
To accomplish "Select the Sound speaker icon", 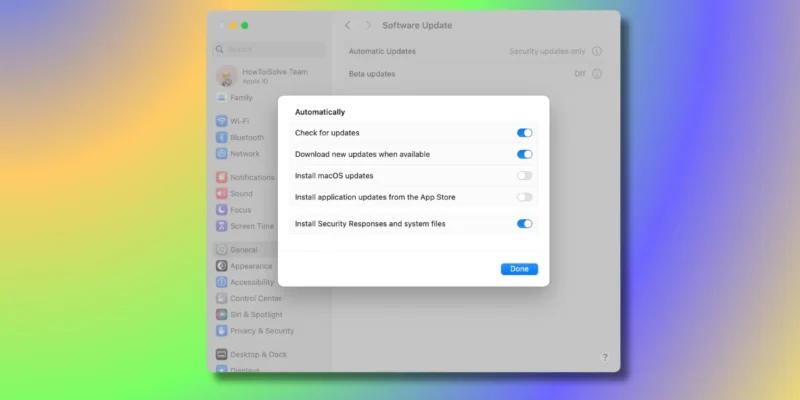I will (221, 193).
